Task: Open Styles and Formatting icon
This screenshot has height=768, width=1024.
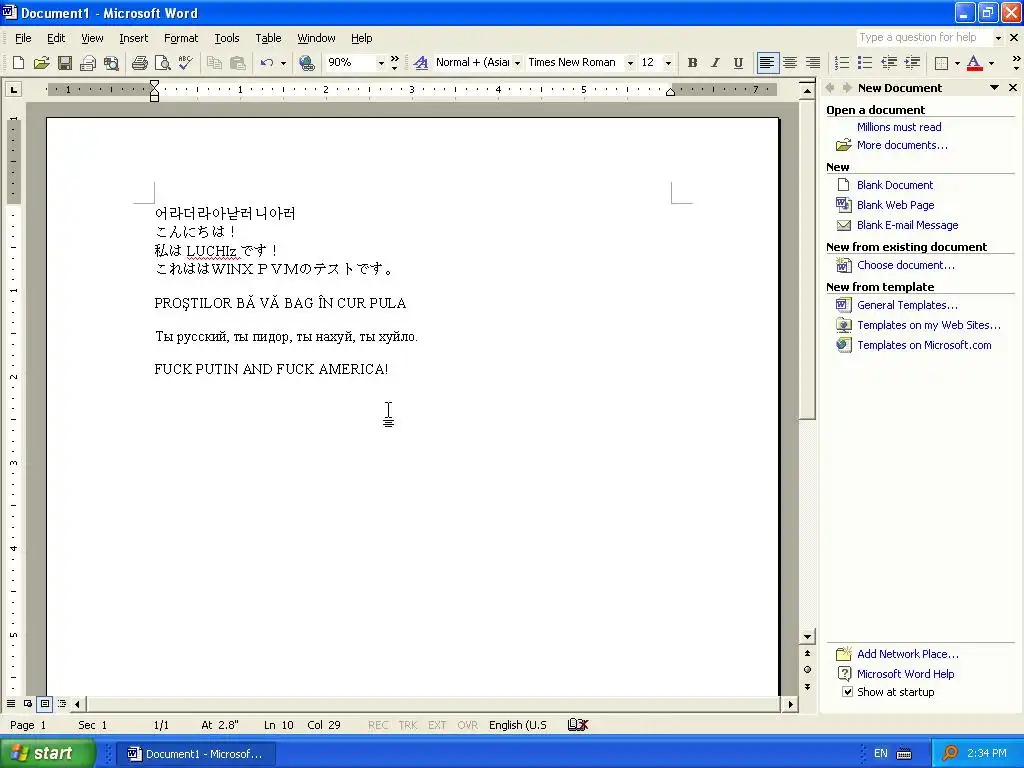Action: pos(421,63)
